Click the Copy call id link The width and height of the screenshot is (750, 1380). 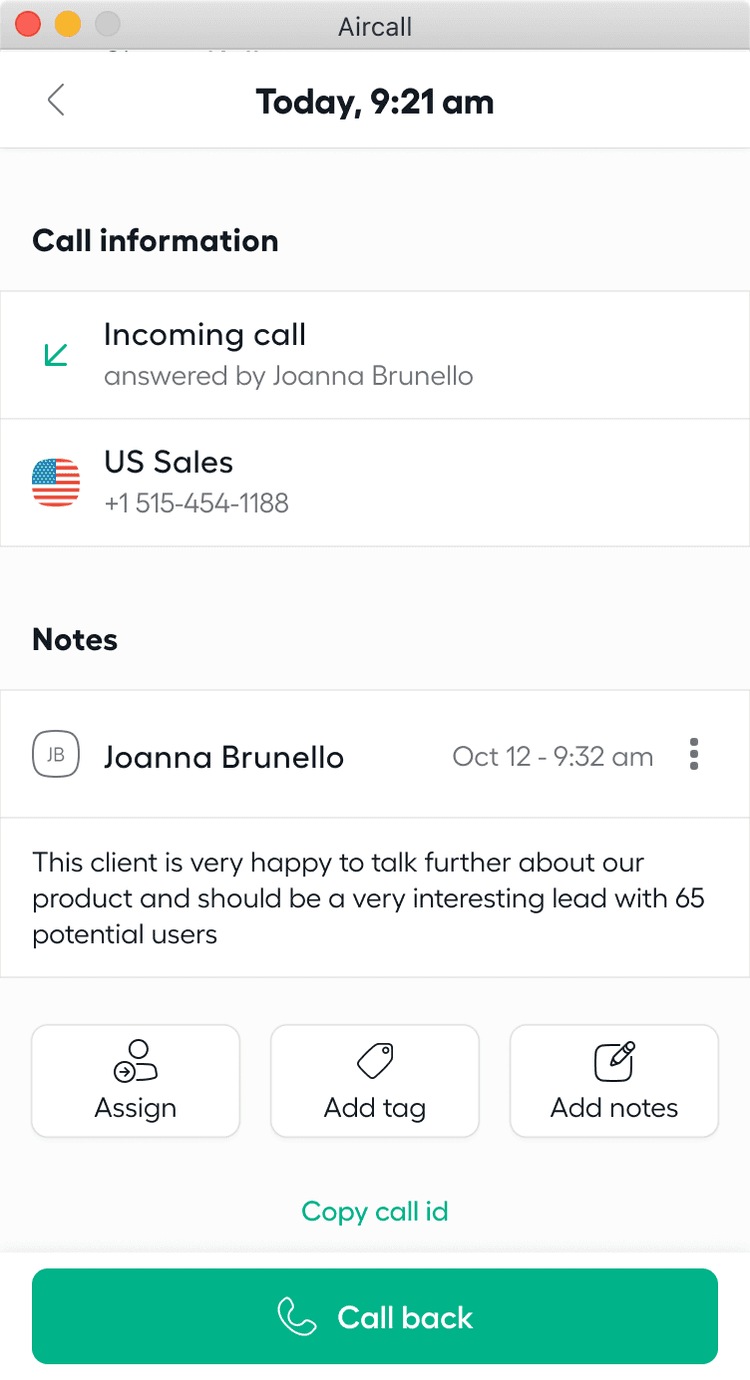(375, 1212)
